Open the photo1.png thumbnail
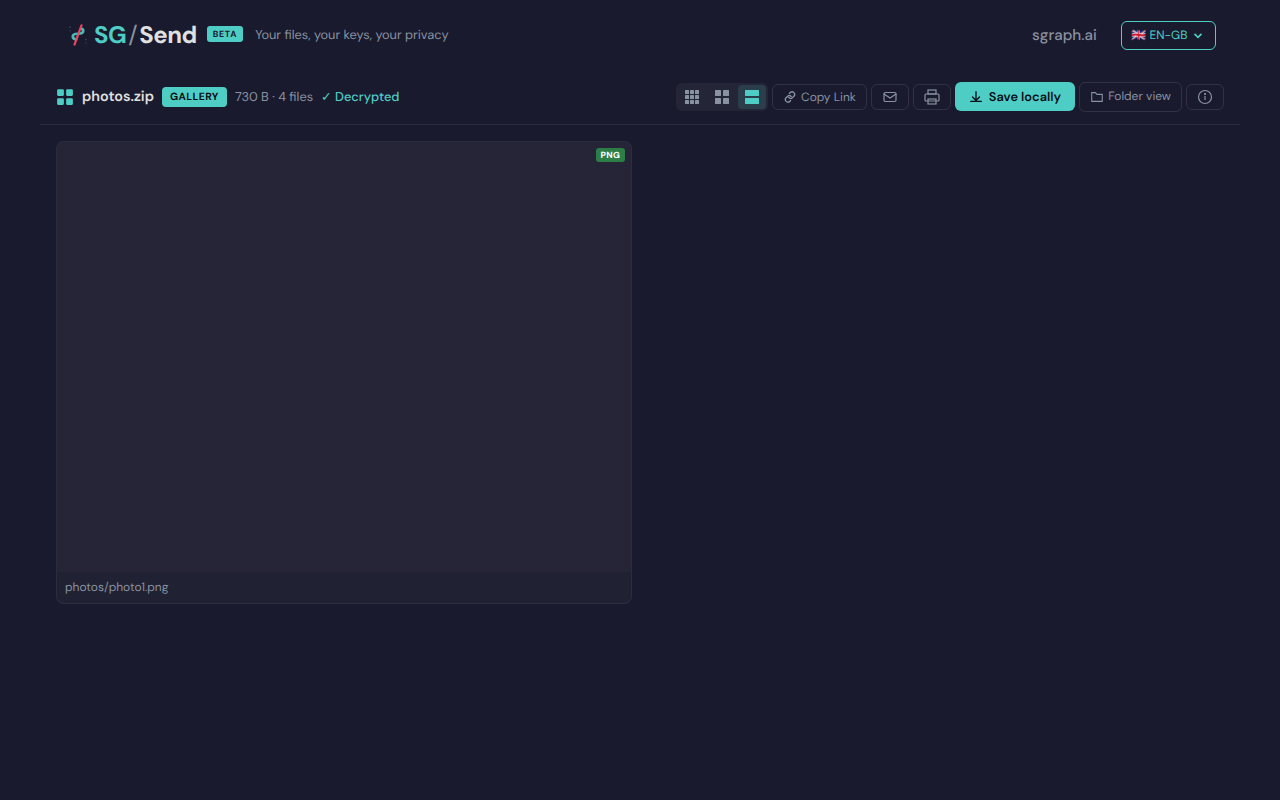 (344, 357)
